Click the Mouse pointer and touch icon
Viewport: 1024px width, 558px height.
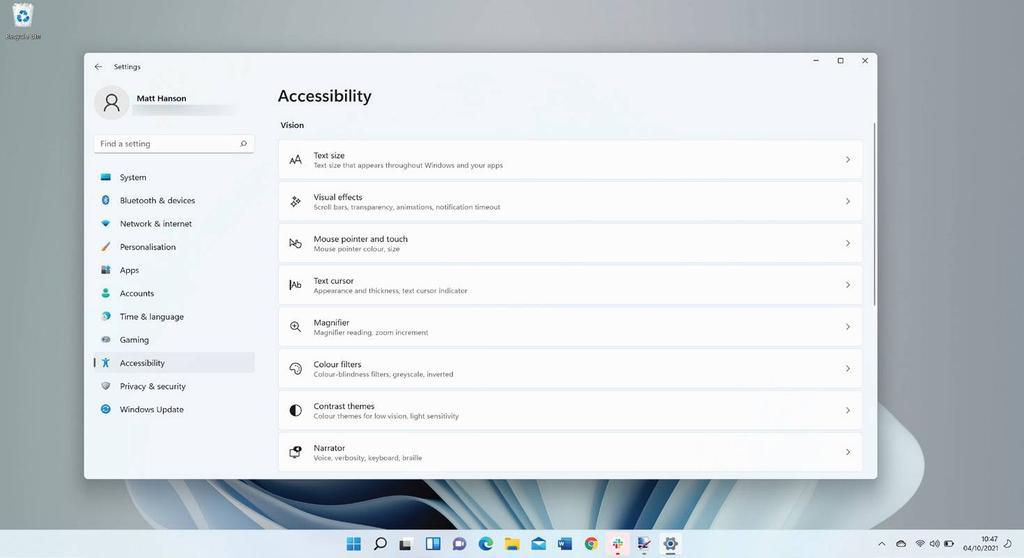296,243
